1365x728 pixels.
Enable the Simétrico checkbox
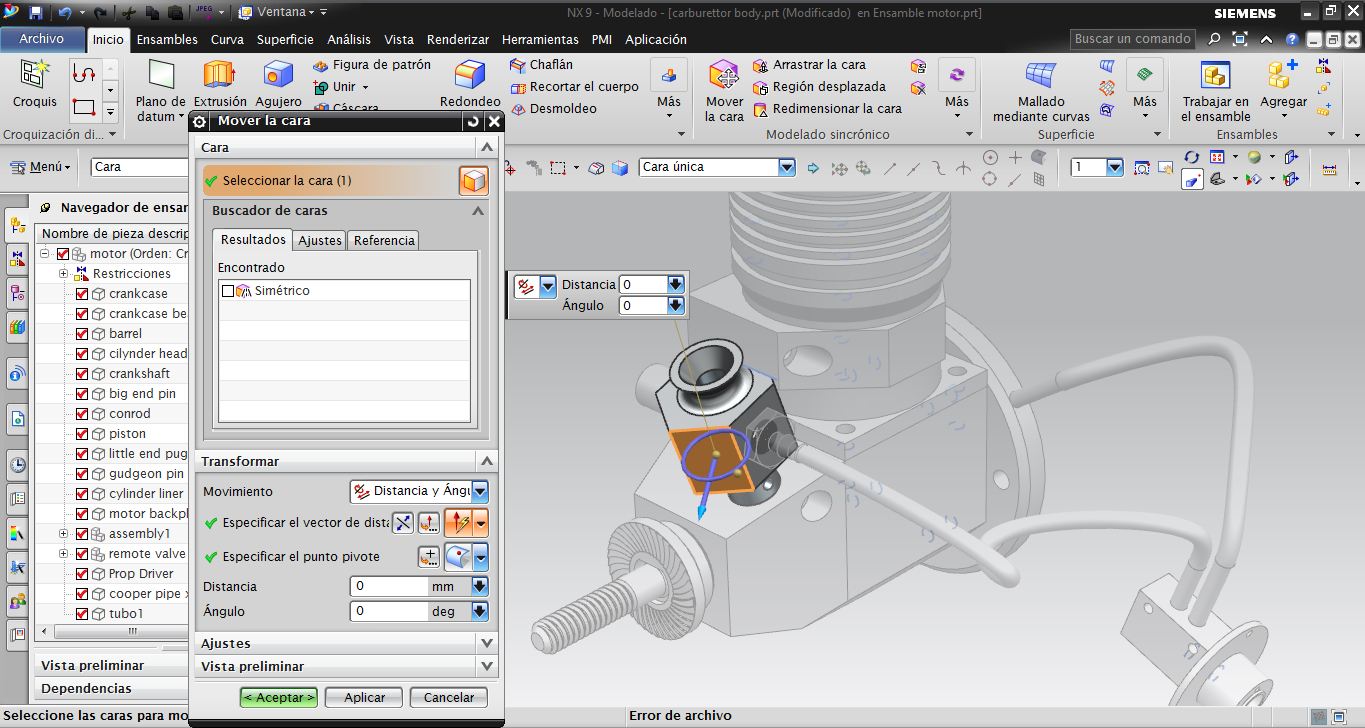(228, 291)
